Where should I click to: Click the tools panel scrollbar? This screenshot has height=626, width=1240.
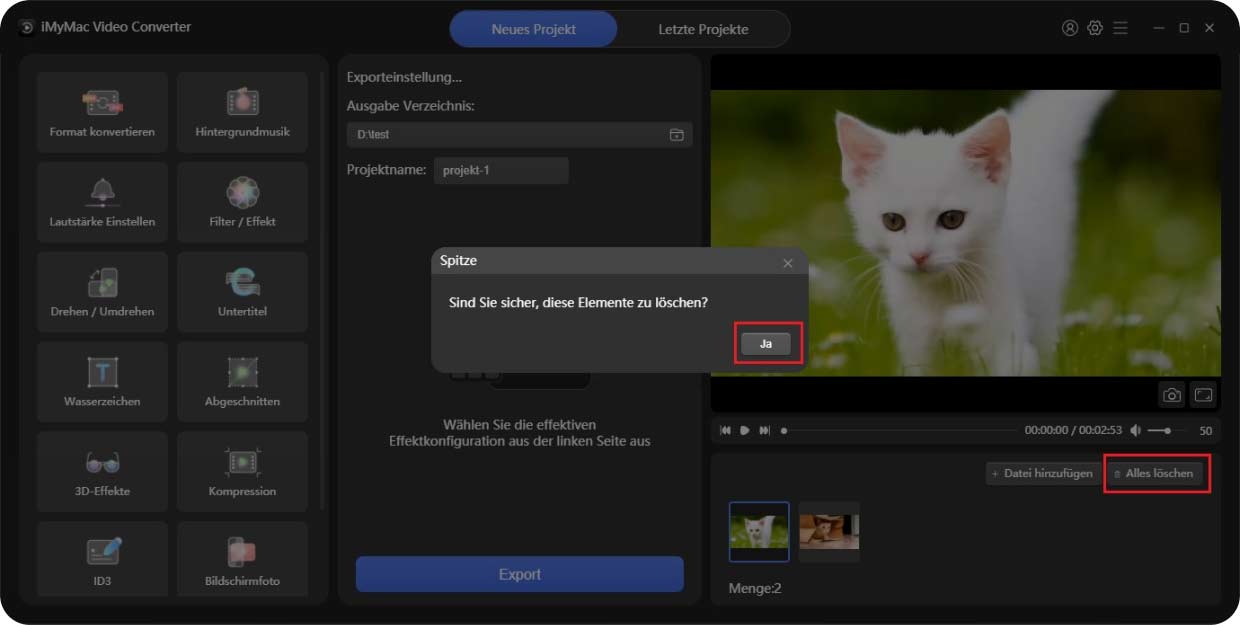click(x=322, y=290)
